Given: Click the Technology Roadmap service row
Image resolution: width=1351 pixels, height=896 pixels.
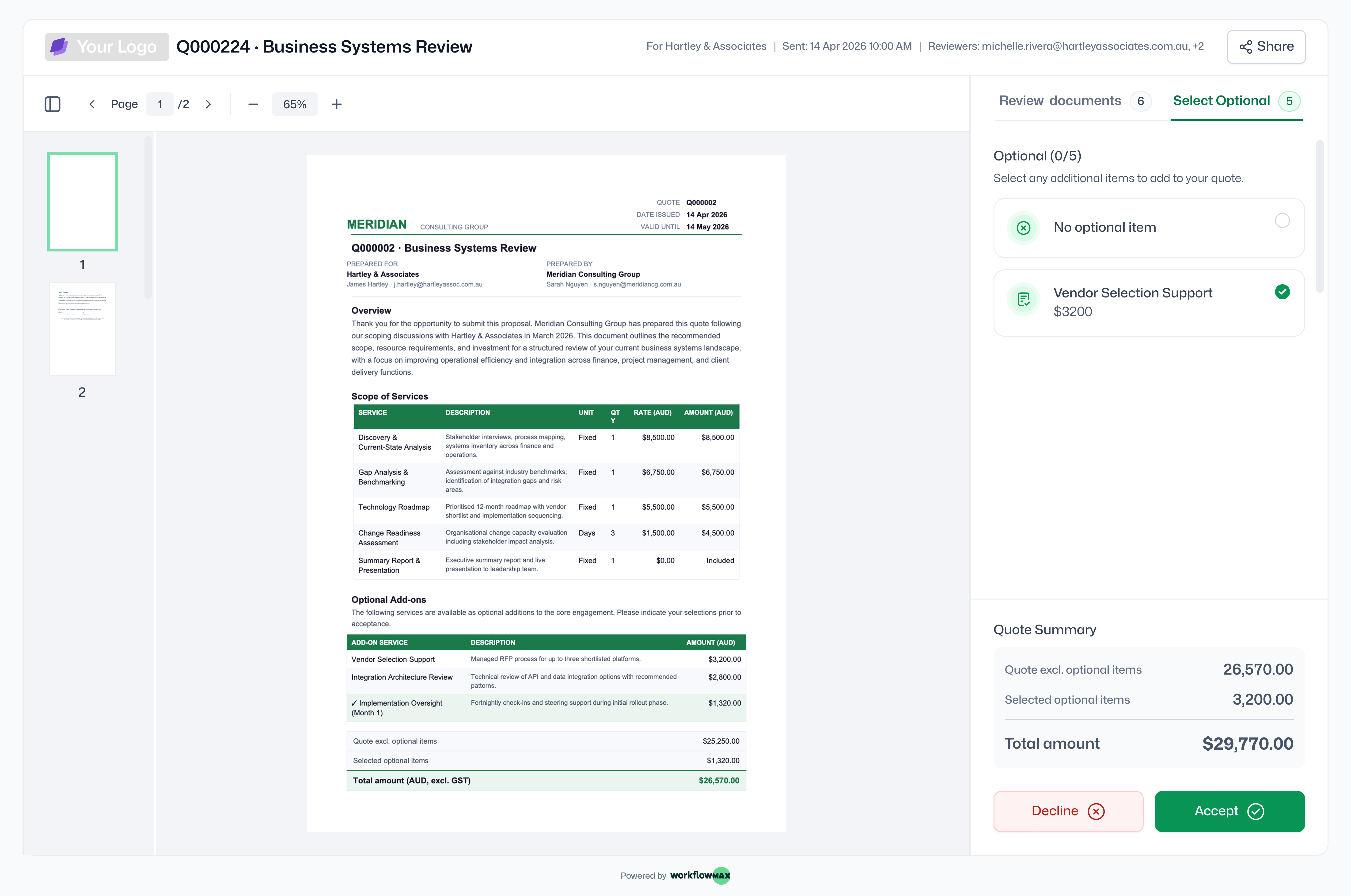Looking at the screenshot, I should coord(546,511).
